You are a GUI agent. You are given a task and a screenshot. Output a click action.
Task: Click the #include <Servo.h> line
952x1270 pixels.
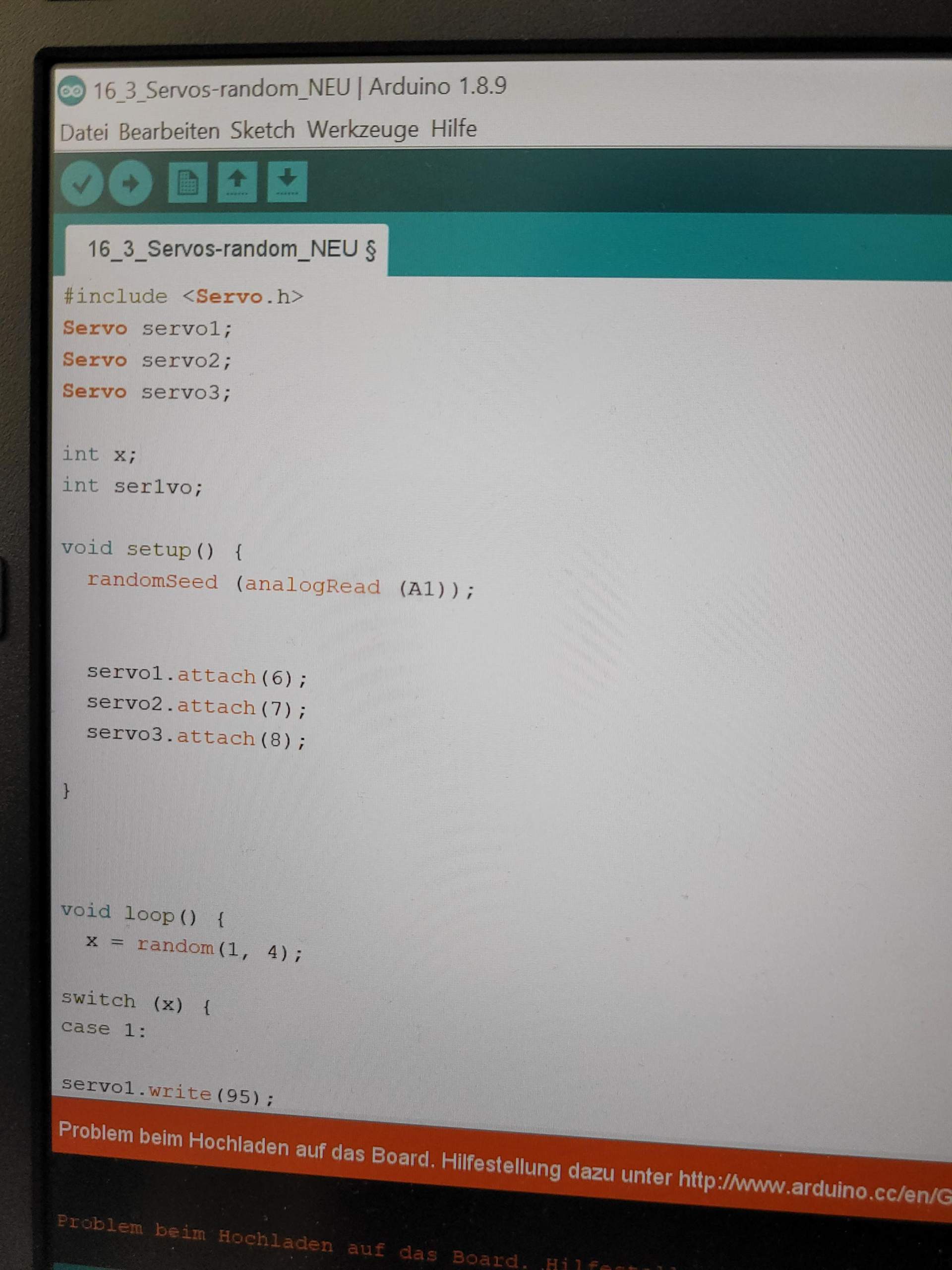183,296
